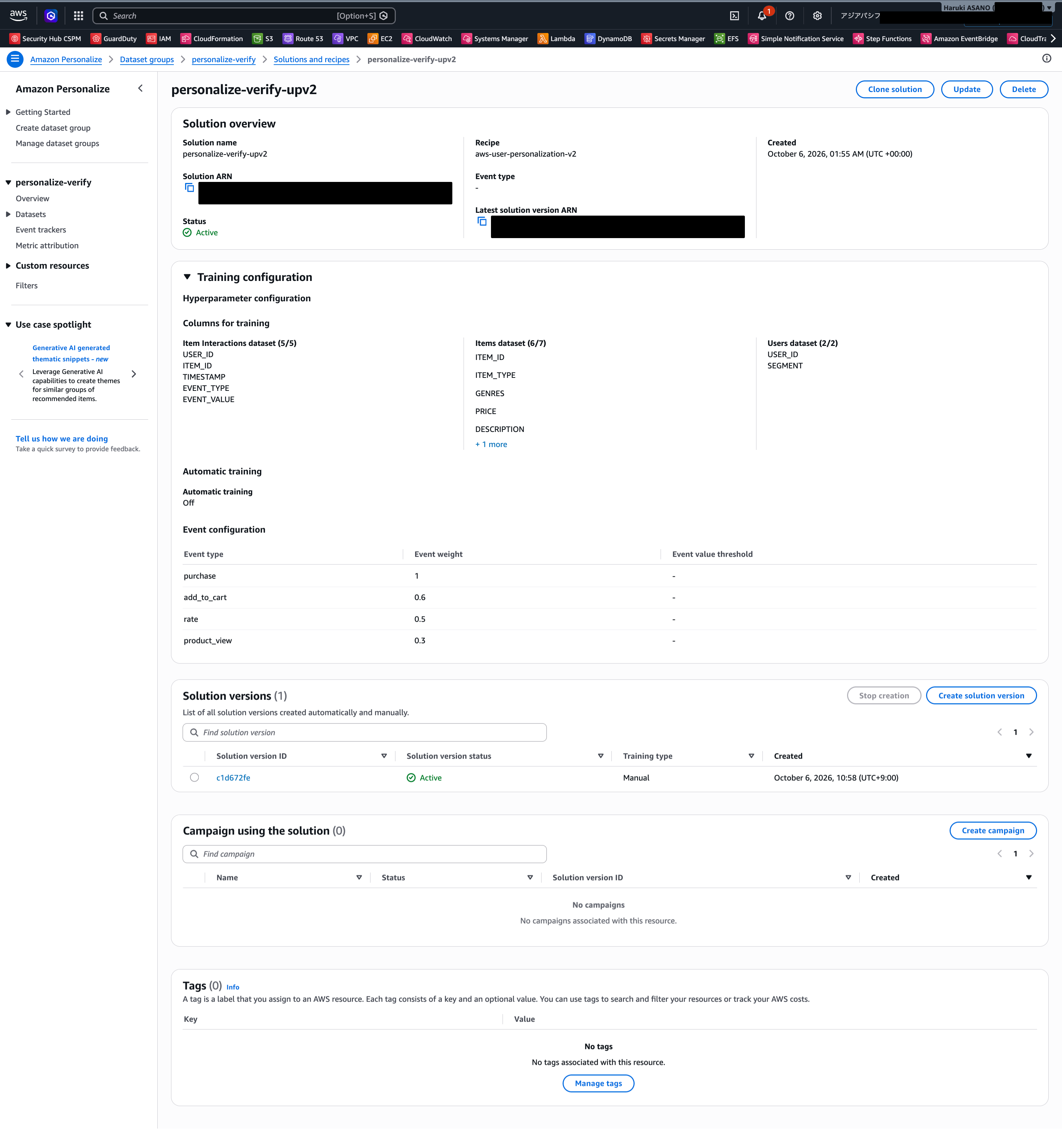Go to Metric attribution in sidebar
Image resolution: width=1062 pixels, height=1148 pixels.
pyautogui.click(x=47, y=245)
